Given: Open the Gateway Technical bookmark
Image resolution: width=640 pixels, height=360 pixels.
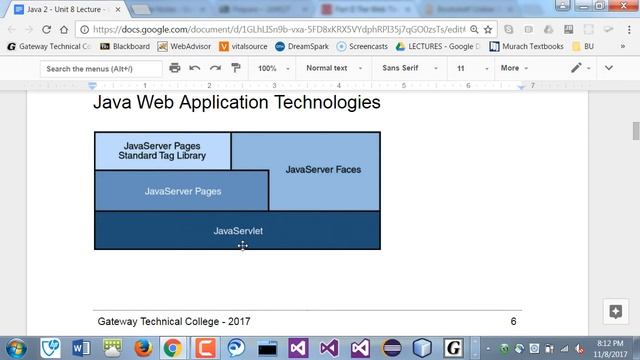Looking at the screenshot, I should point(48,47).
